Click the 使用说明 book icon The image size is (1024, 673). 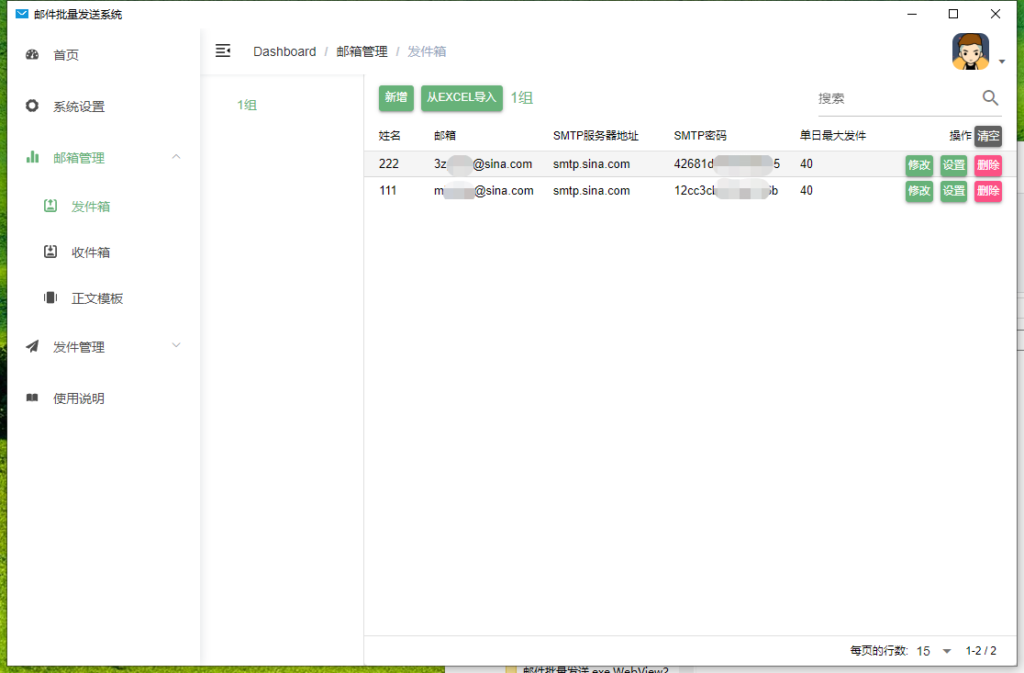coord(32,398)
